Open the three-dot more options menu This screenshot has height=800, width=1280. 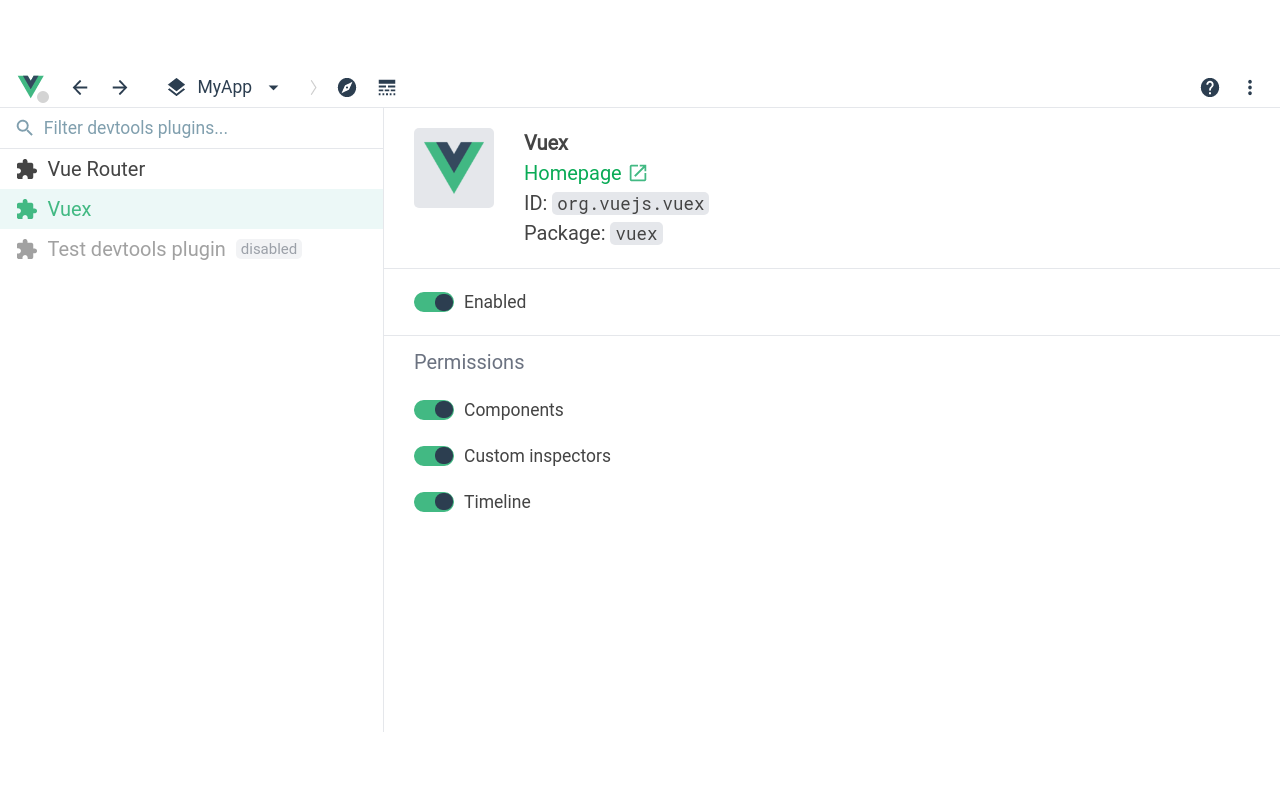coord(1250,88)
